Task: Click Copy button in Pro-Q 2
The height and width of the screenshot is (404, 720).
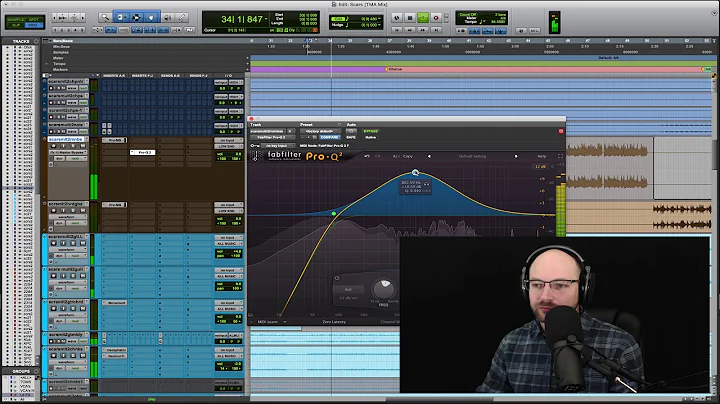Action: click(x=408, y=157)
